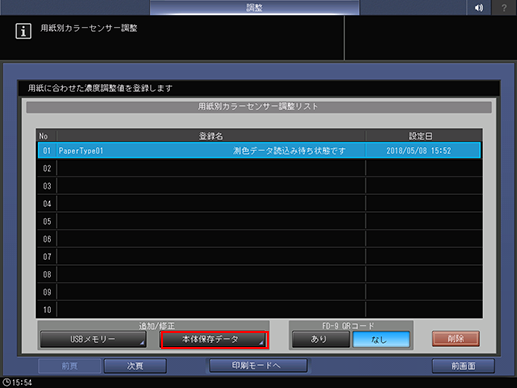Click the red 削除 delete button
This screenshot has height=388, width=517.
point(456,339)
